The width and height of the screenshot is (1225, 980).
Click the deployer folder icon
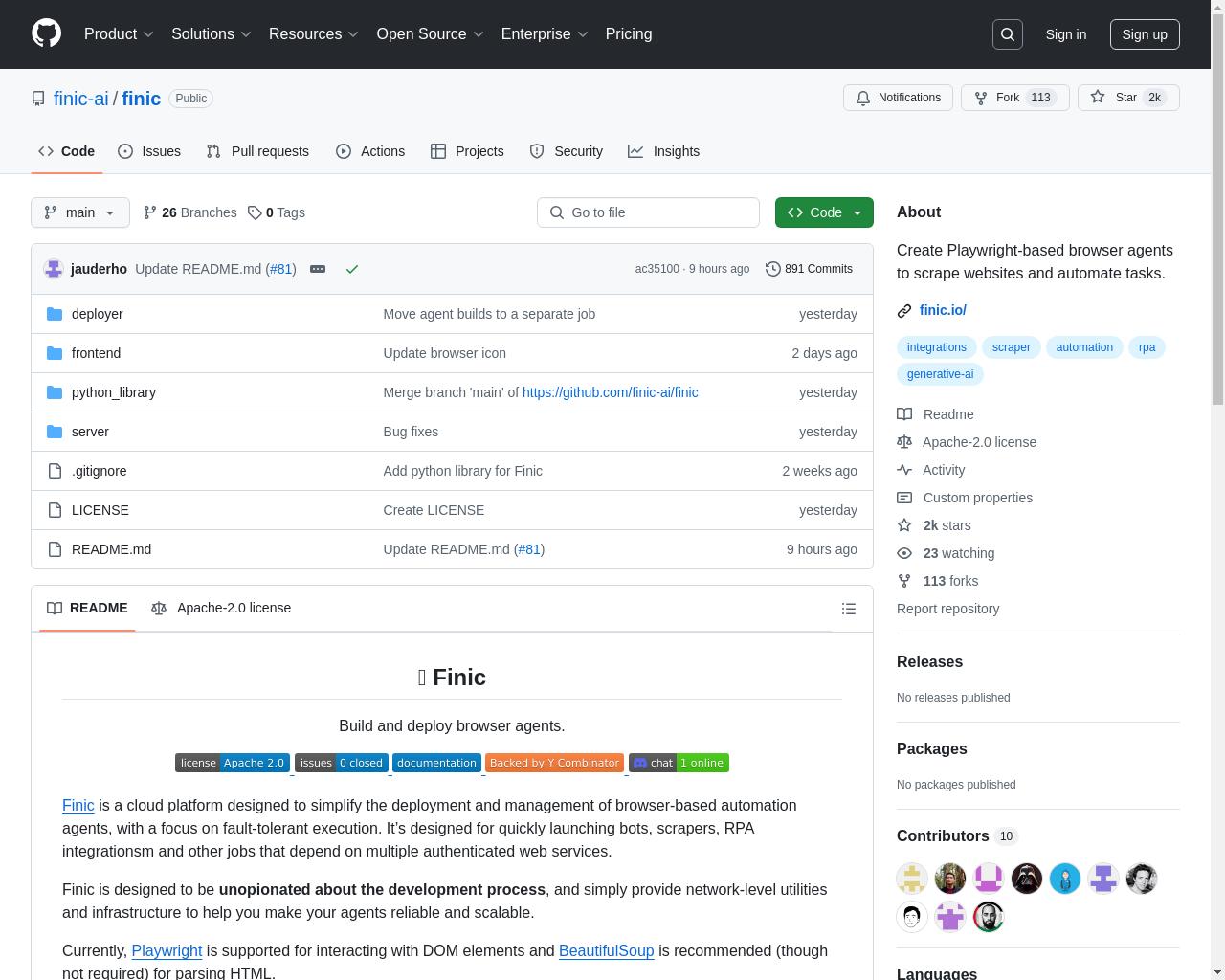(x=55, y=314)
